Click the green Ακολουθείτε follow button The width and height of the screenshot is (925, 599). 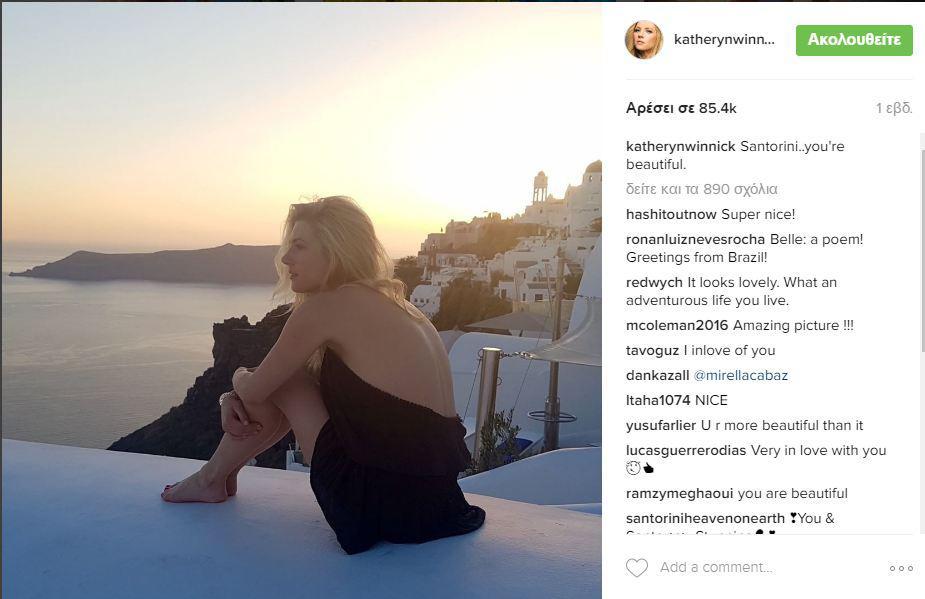point(854,40)
